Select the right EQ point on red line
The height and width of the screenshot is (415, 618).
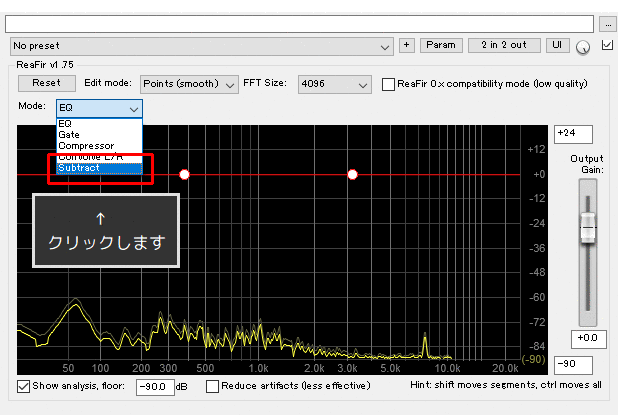coord(352,174)
